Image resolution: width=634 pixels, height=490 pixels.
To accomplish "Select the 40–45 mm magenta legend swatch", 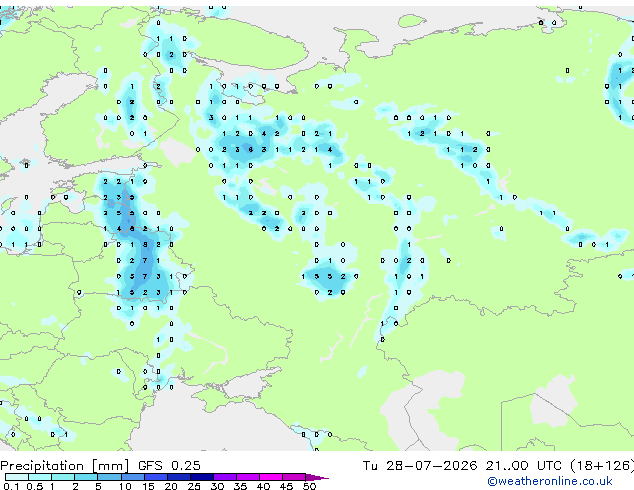I will [271, 477].
